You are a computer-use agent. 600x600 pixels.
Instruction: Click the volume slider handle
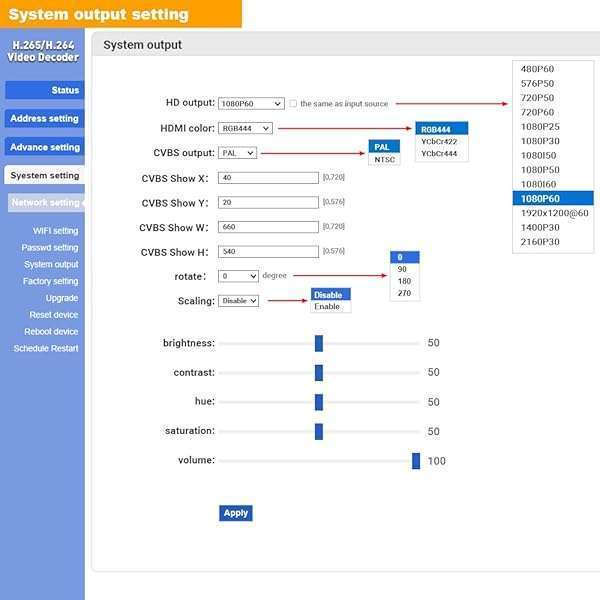point(416,461)
